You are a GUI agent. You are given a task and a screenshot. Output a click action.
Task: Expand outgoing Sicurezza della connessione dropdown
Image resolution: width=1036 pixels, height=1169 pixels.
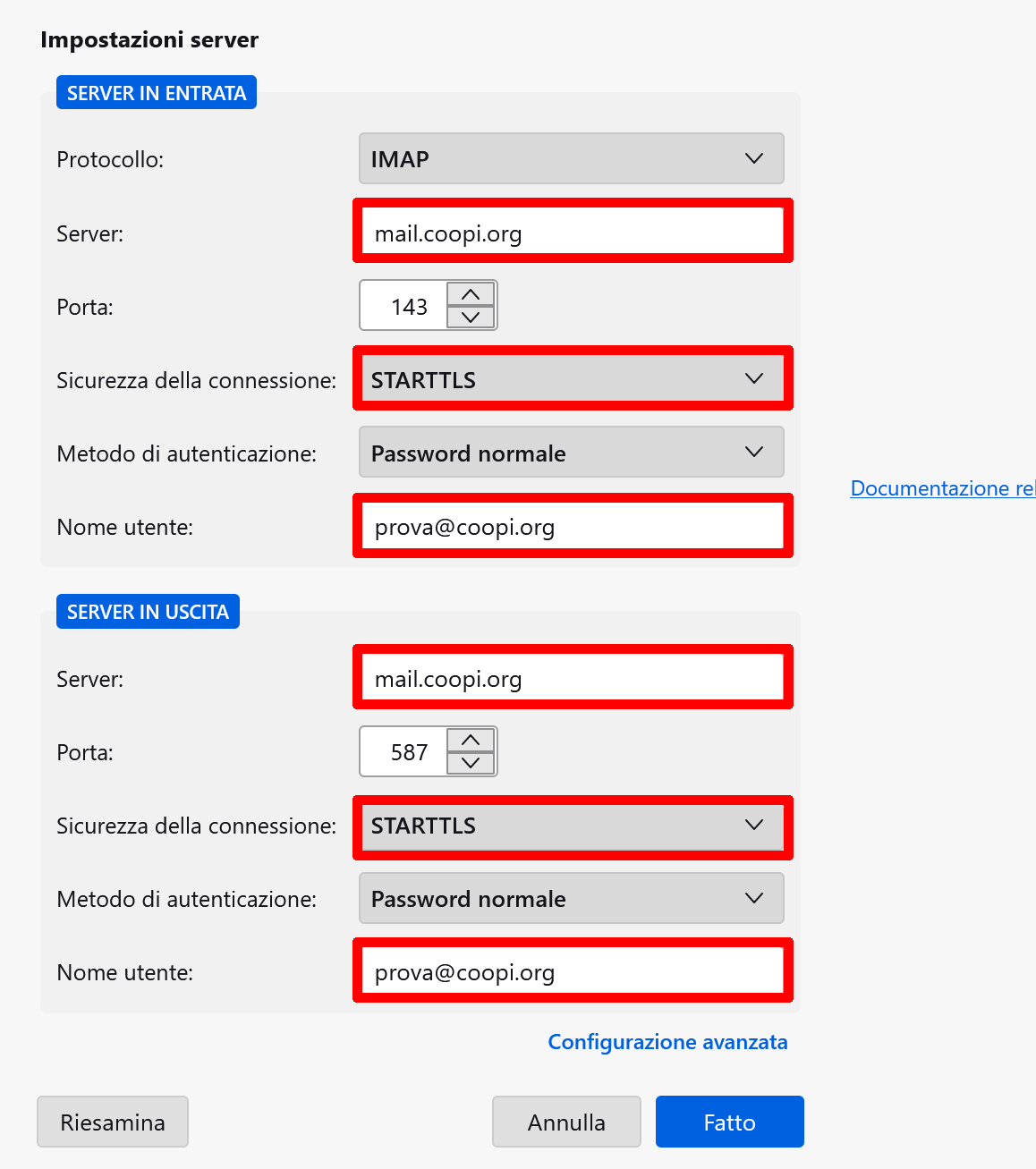click(x=571, y=825)
